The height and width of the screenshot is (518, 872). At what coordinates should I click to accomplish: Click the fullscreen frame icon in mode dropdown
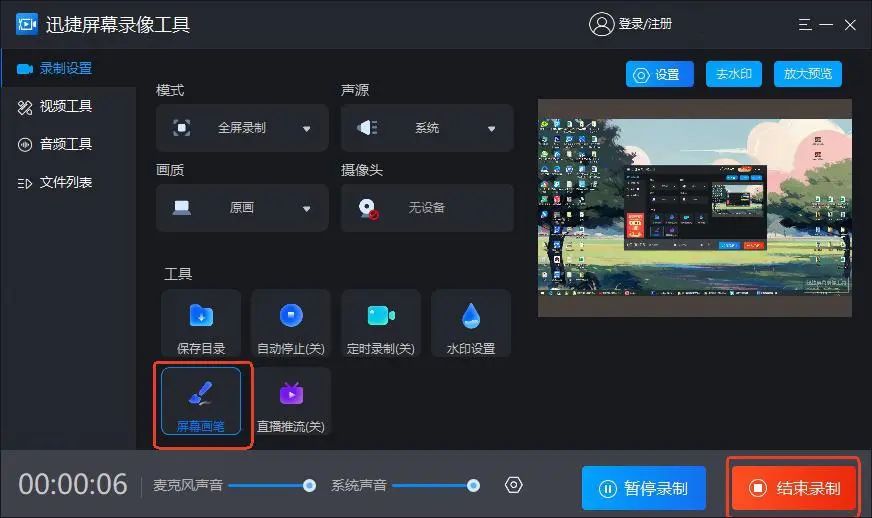(181, 128)
